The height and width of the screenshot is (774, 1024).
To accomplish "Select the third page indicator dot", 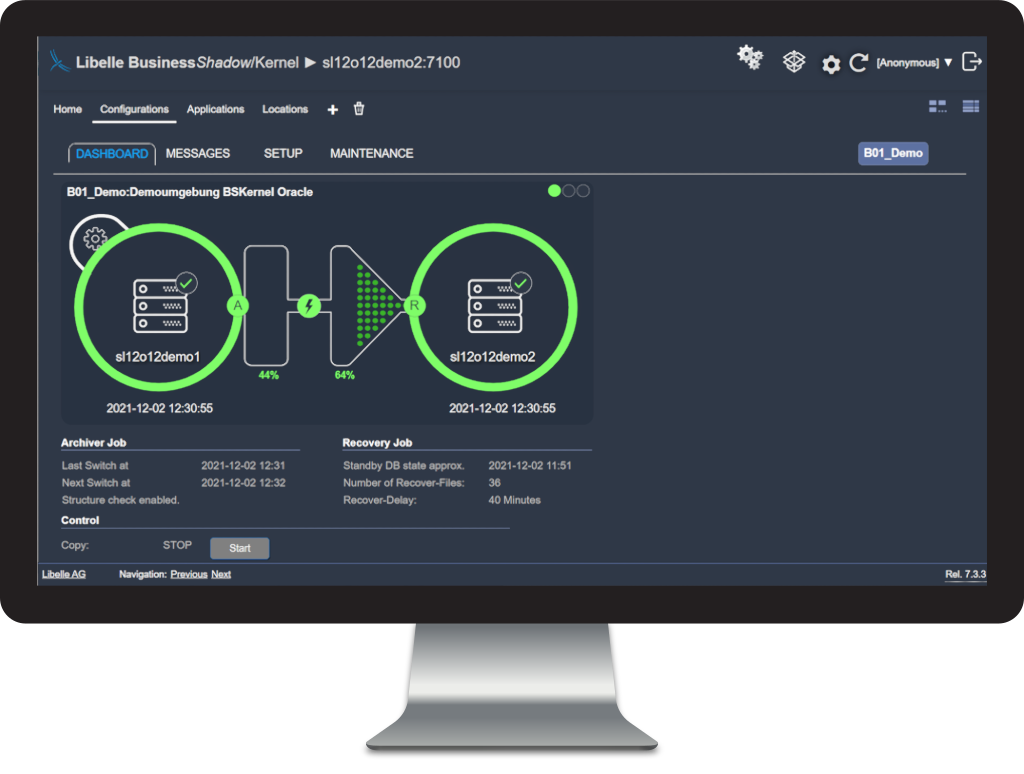I will [x=583, y=191].
